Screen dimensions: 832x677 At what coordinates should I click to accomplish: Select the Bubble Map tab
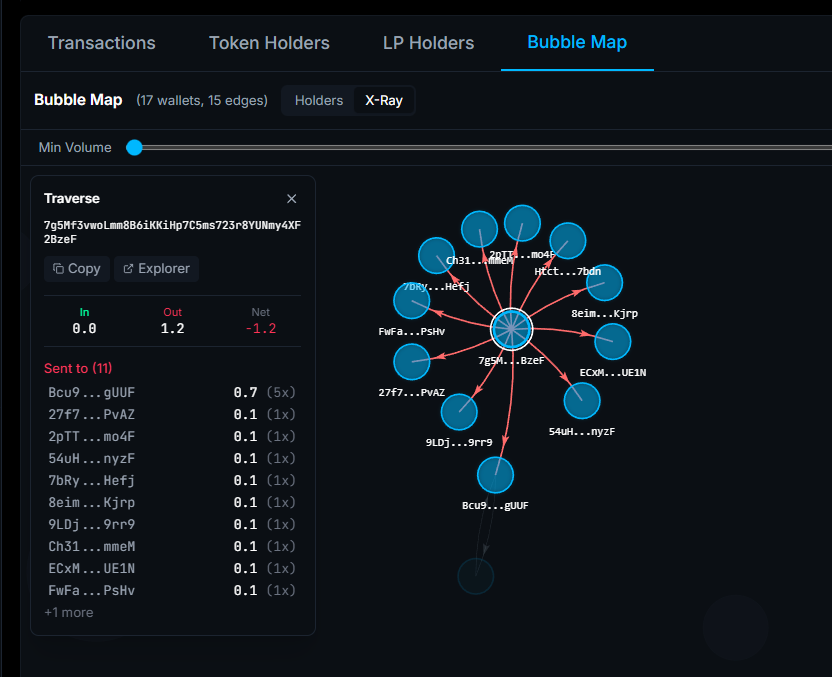(x=577, y=42)
